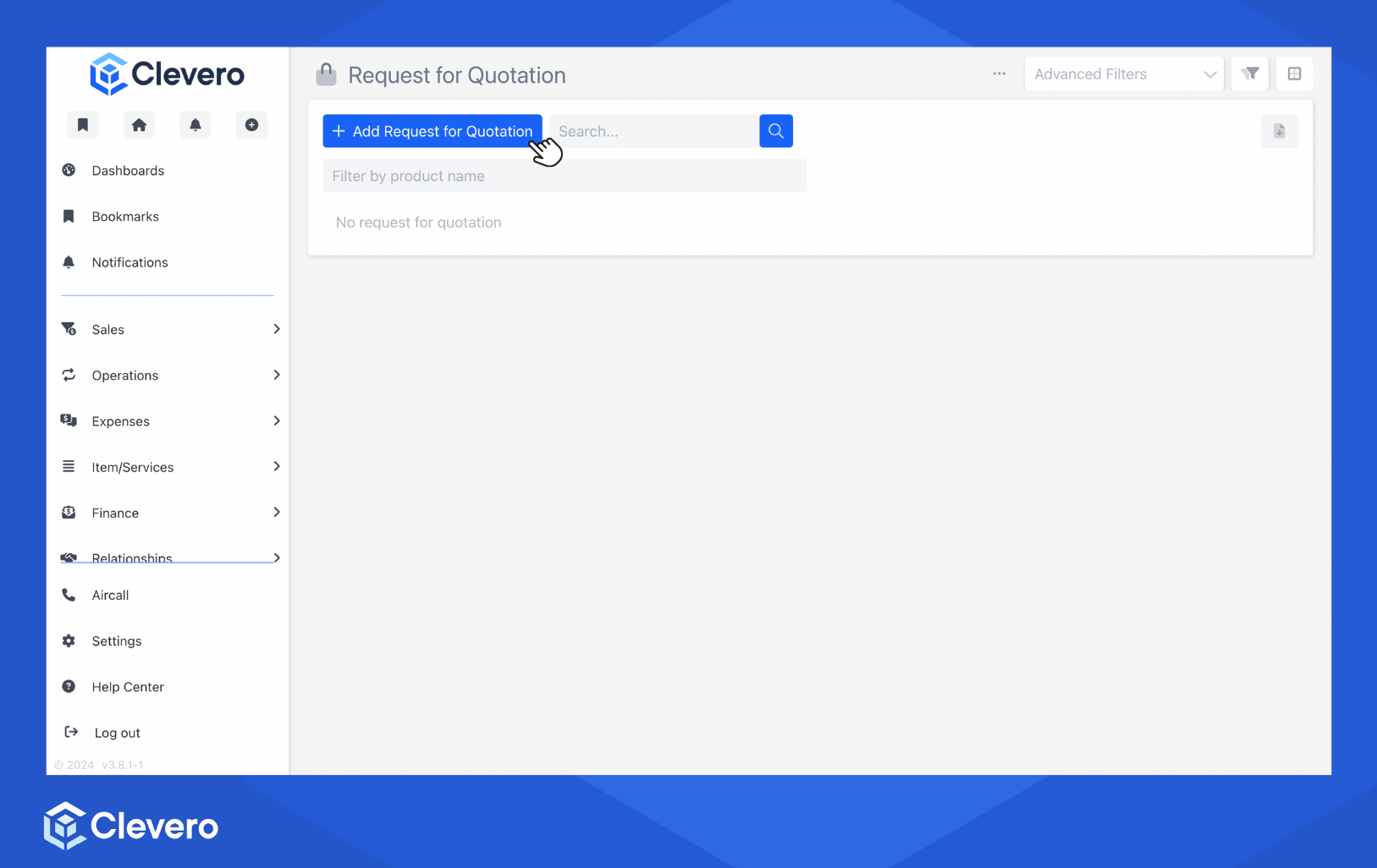Click the Aircall phone icon

click(69, 595)
